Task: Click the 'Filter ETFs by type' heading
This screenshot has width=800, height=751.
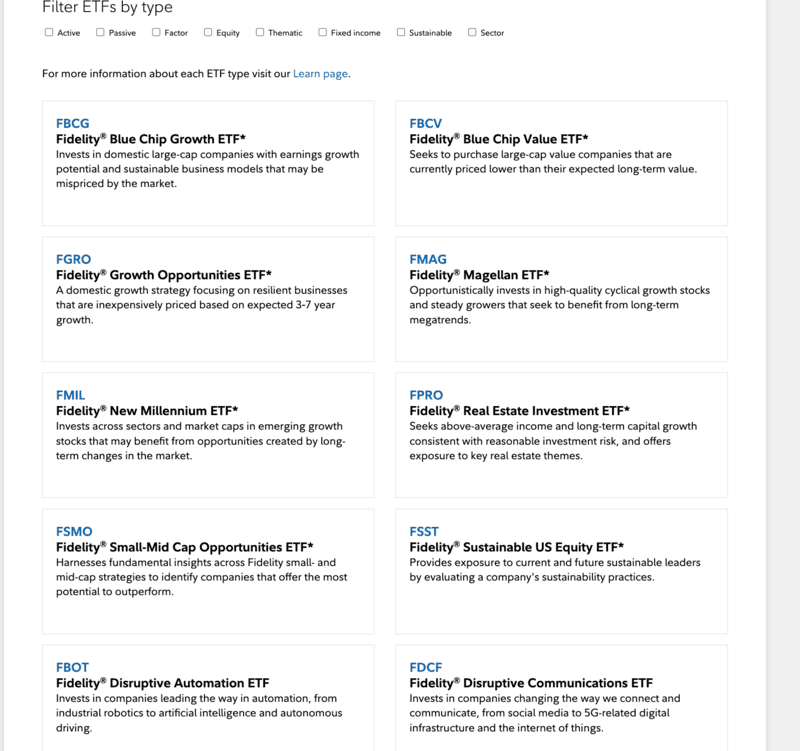Action: pyautogui.click(x=107, y=7)
